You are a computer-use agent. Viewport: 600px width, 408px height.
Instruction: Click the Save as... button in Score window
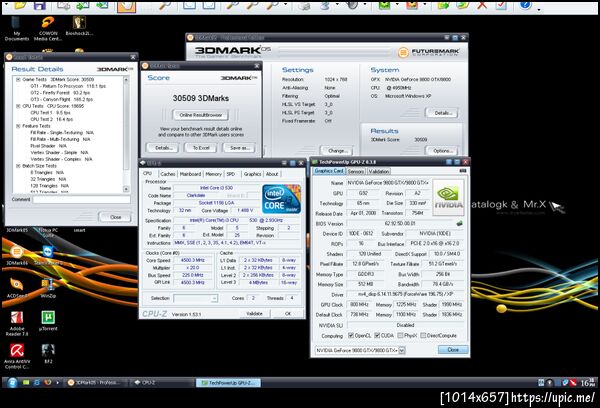pyautogui.click(x=240, y=148)
